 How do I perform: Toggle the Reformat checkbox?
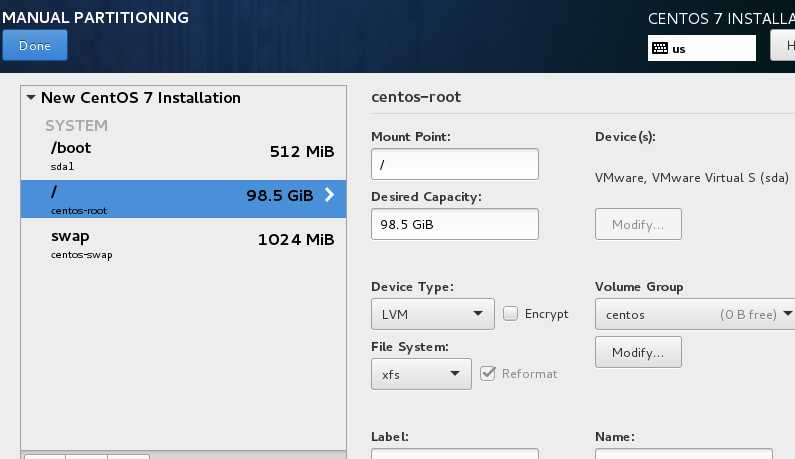click(488, 373)
